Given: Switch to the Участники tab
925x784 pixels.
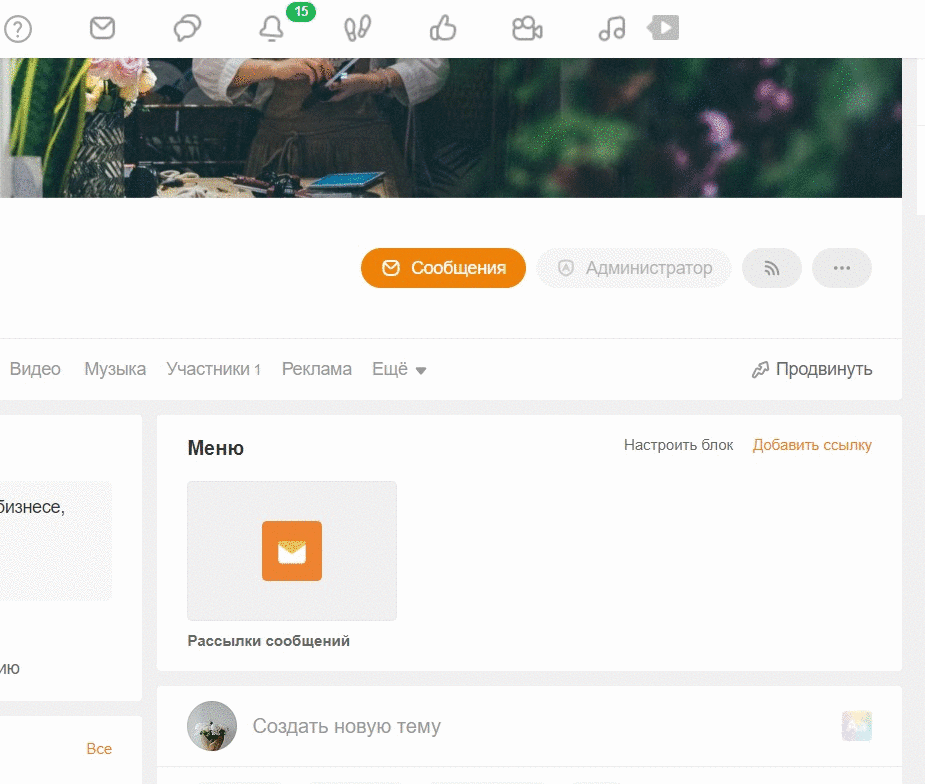Looking at the screenshot, I should pos(213,369).
